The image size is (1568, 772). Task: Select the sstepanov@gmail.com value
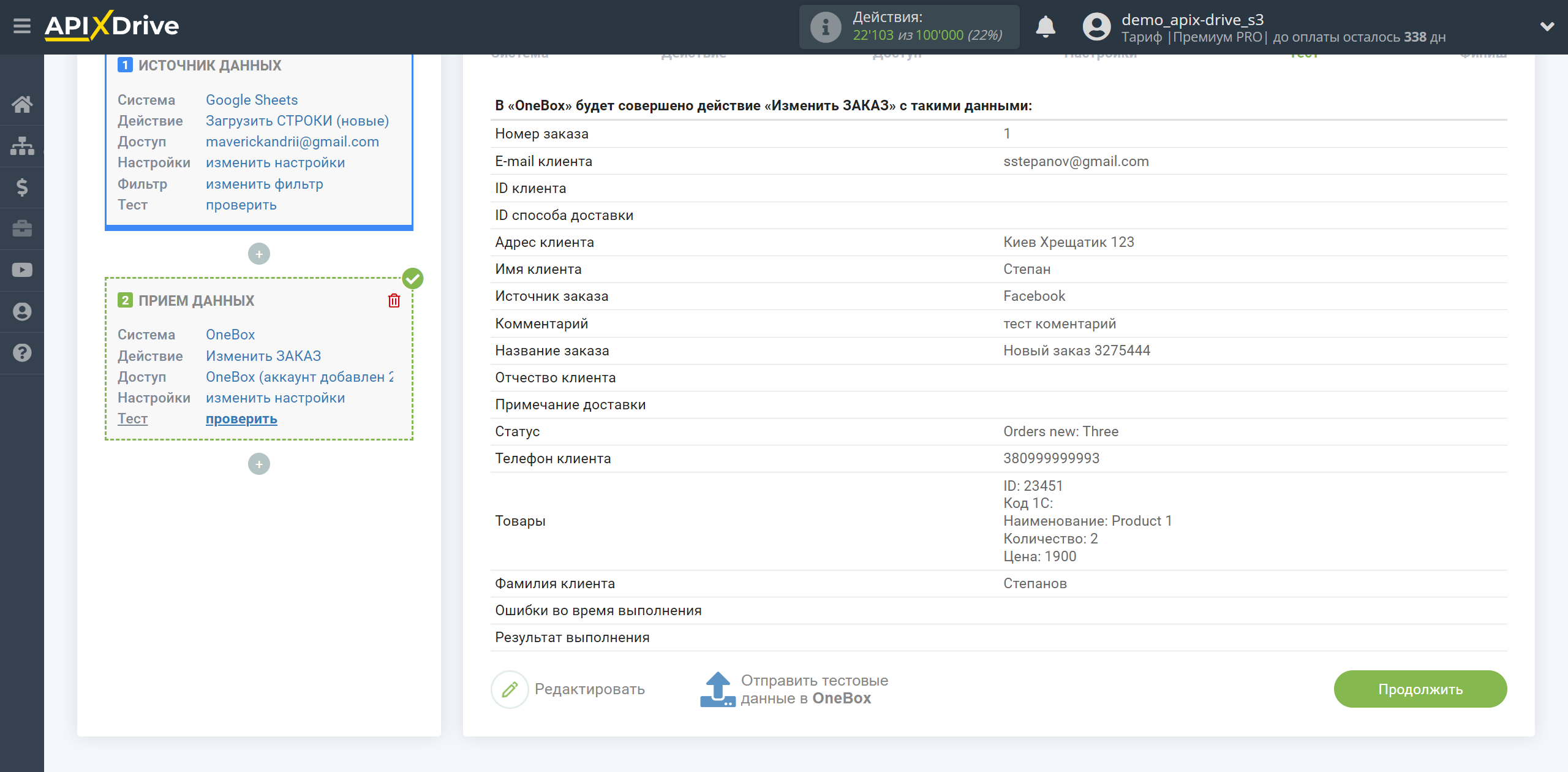(1076, 161)
